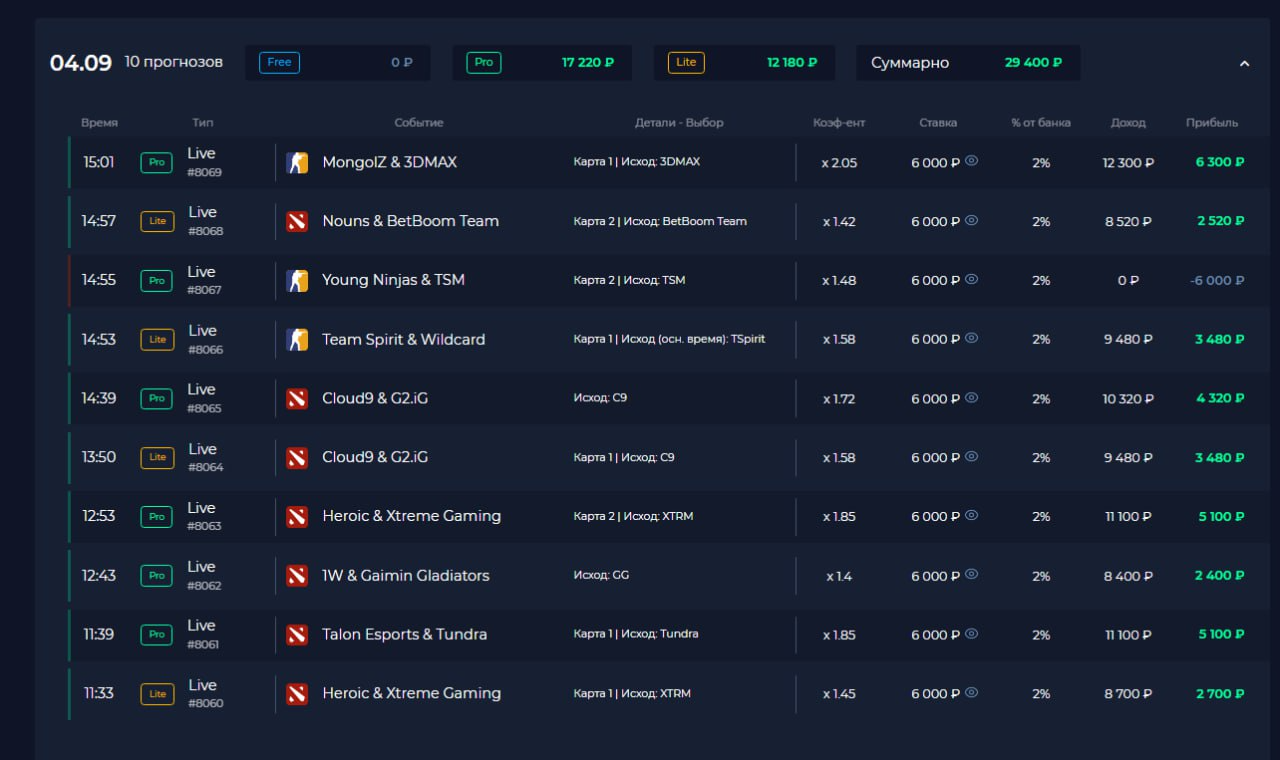The width and height of the screenshot is (1280, 760).
Task: Collapse the 04.09 forecasts section
Action: 1245,63
